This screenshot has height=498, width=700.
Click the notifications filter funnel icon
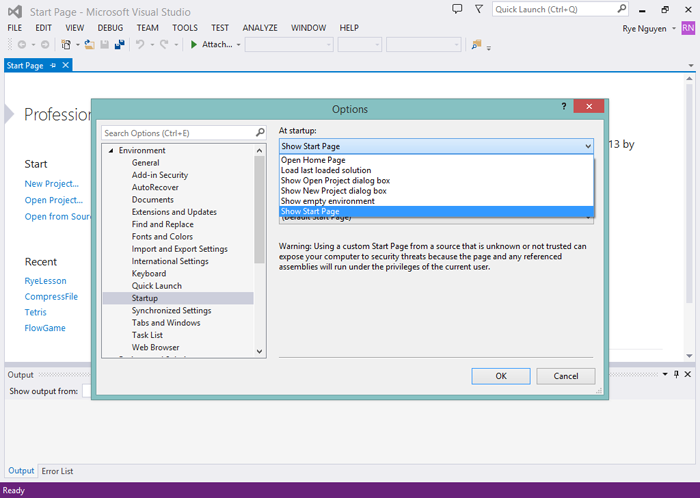point(479,9)
